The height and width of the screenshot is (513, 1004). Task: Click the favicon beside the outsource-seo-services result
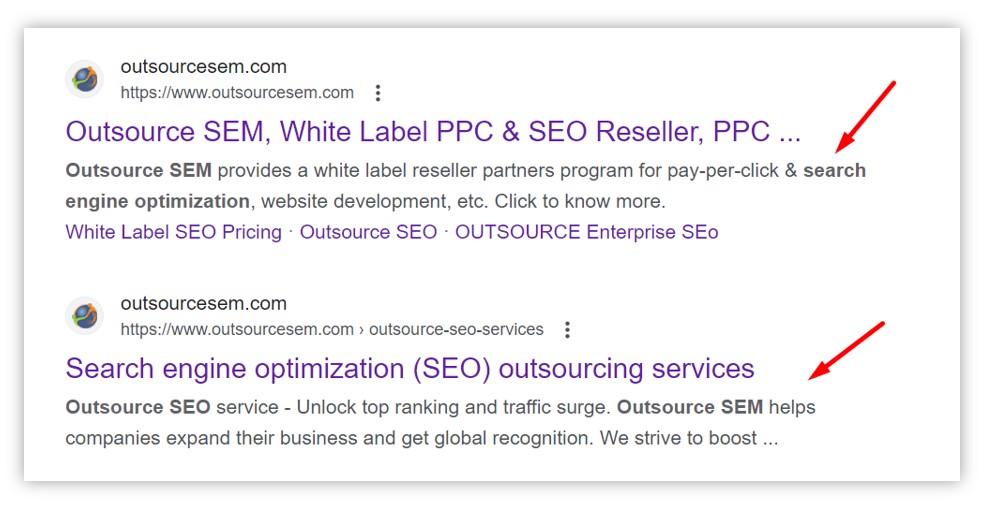tap(85, 316)
